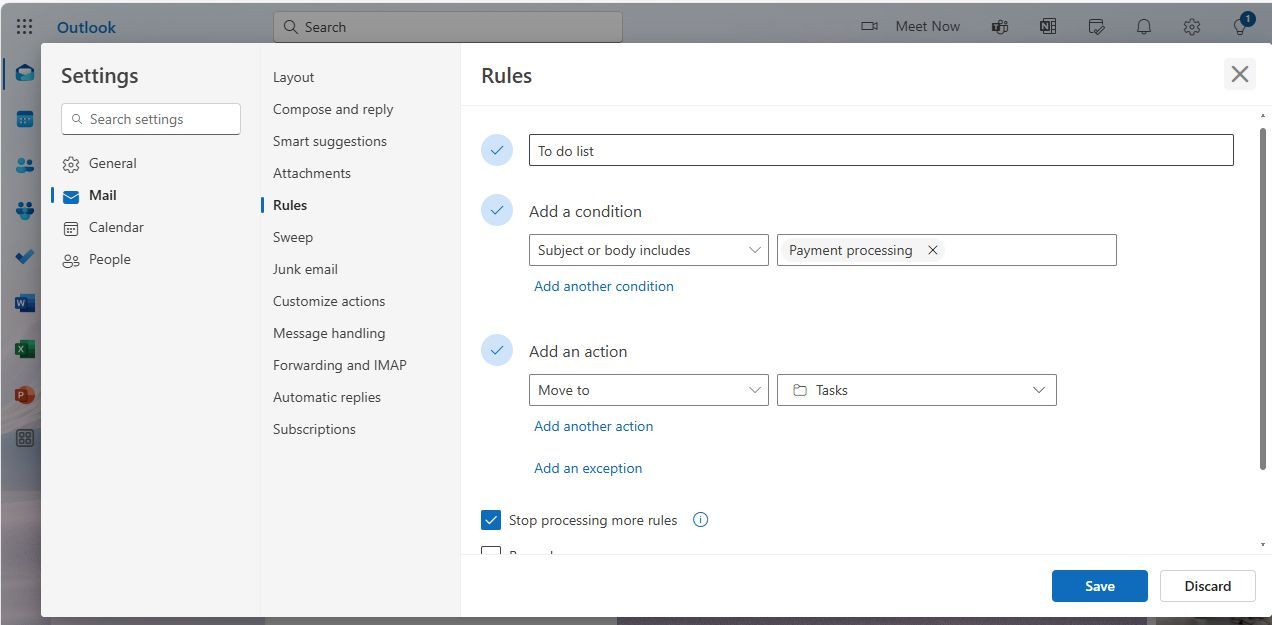
Task: Uncheck the partially hidden checkbox below Stop processing
Action: coord(491,553)
